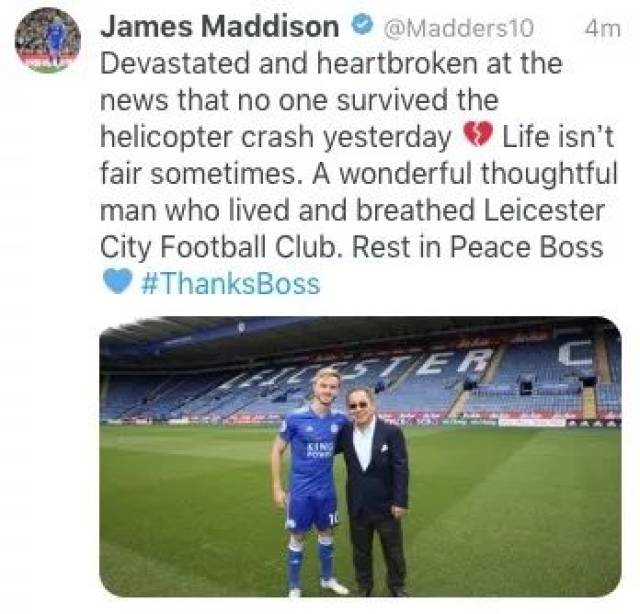Open the 4m timestamp
Image resolution: width=640 pixels, height=614 pixels.
point(602,29)
